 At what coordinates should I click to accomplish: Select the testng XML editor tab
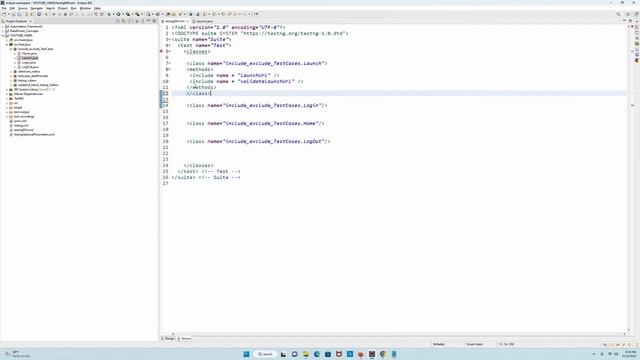[174, 21]
